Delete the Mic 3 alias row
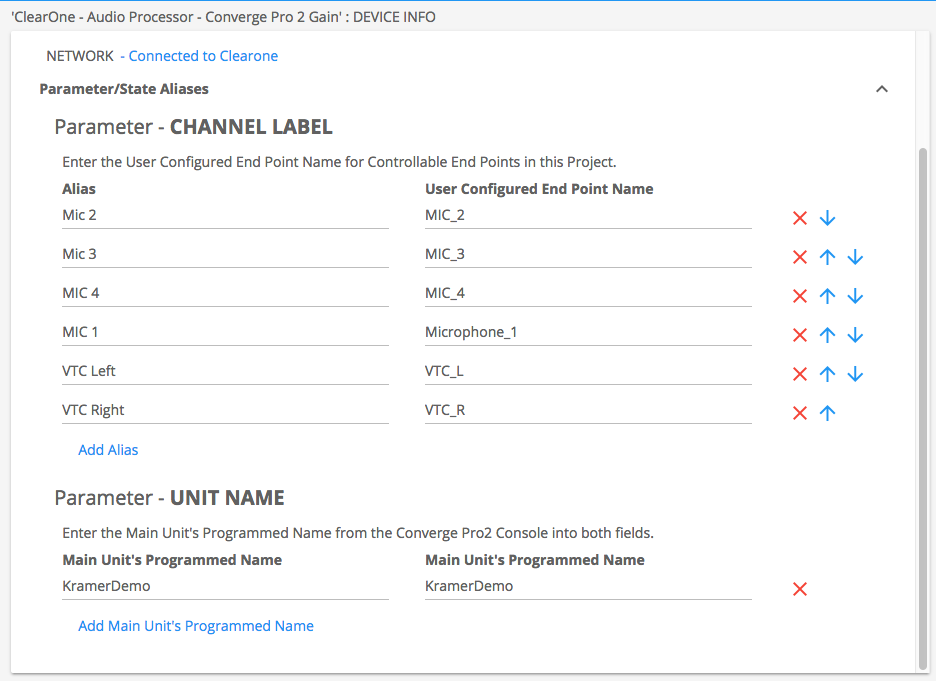Image resolution: width=936 pixels, height=681 pixels. (x=799, y=257)
